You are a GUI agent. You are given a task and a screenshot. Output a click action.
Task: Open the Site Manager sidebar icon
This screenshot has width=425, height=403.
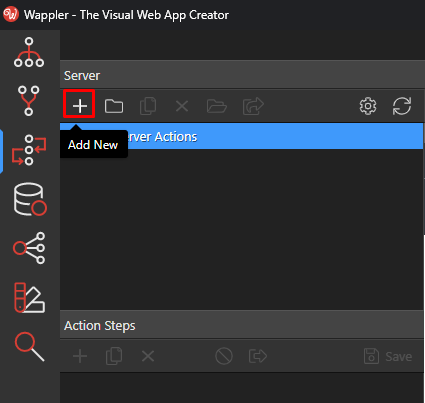click(x=29, y=52)
